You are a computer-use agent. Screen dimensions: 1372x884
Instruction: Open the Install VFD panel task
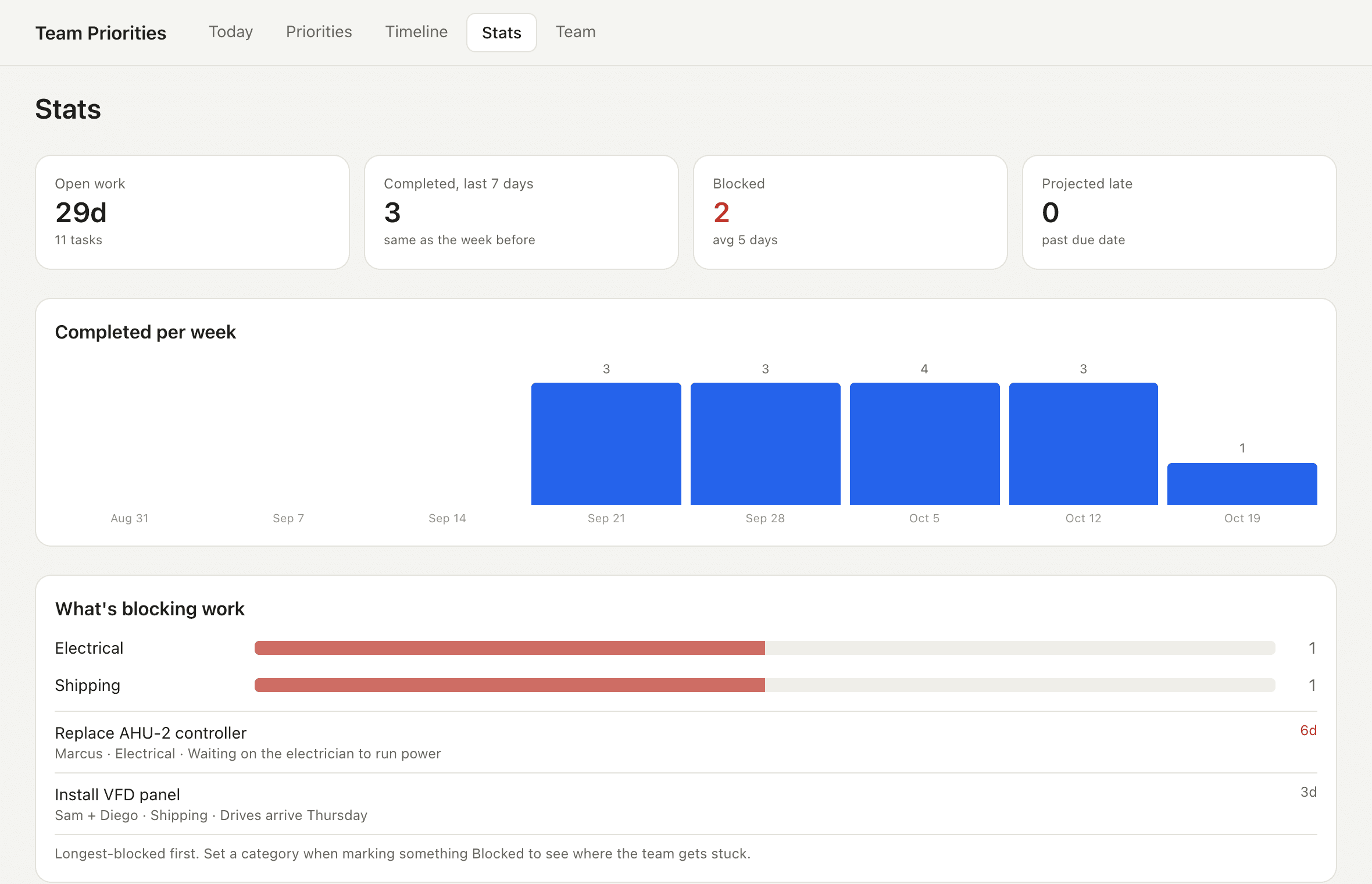(x=686, y=804)
